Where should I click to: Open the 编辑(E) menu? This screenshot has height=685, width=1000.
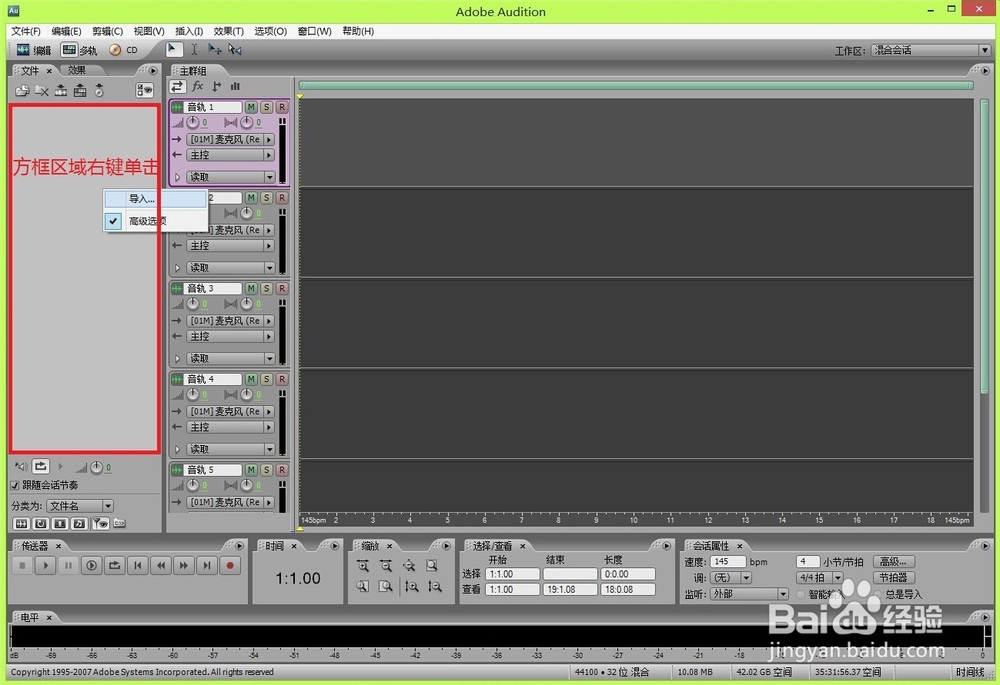66,31
